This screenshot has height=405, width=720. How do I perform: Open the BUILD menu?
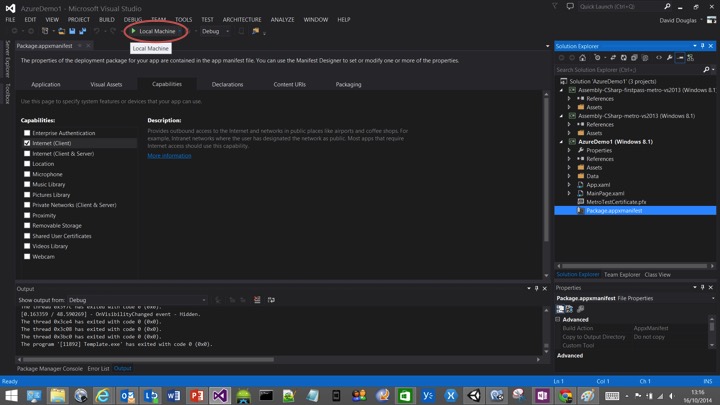(107, 20)
